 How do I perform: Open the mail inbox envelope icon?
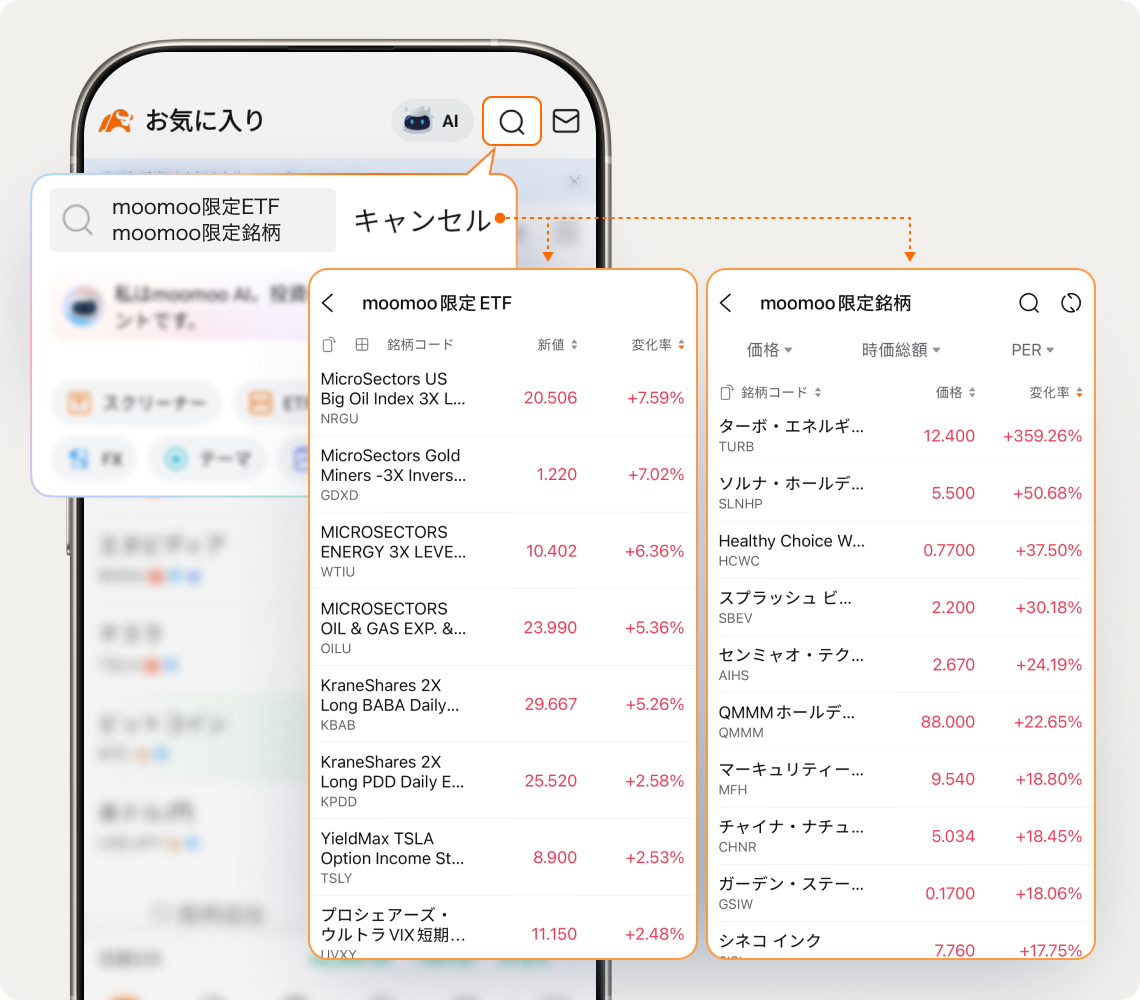pos(566,121)
